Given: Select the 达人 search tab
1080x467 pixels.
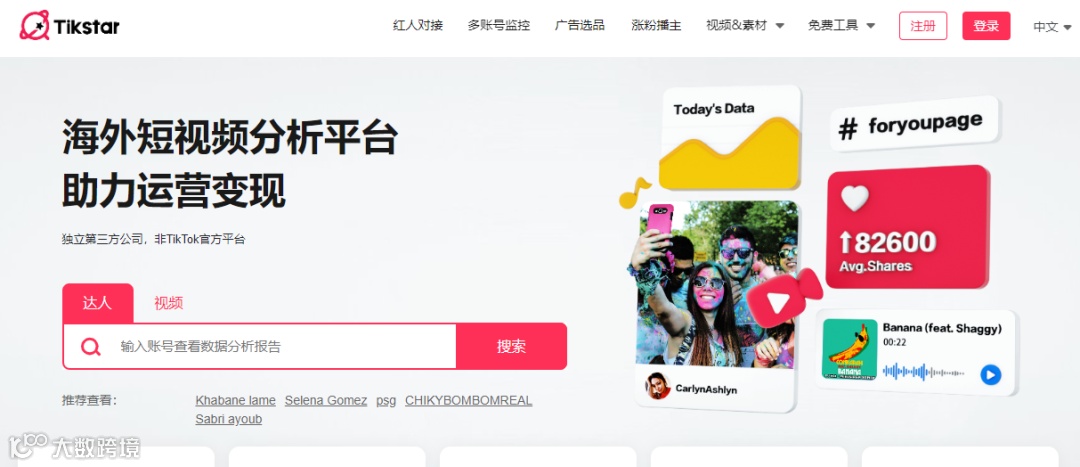Looking at the screenshot, I should tap(98, 303).
